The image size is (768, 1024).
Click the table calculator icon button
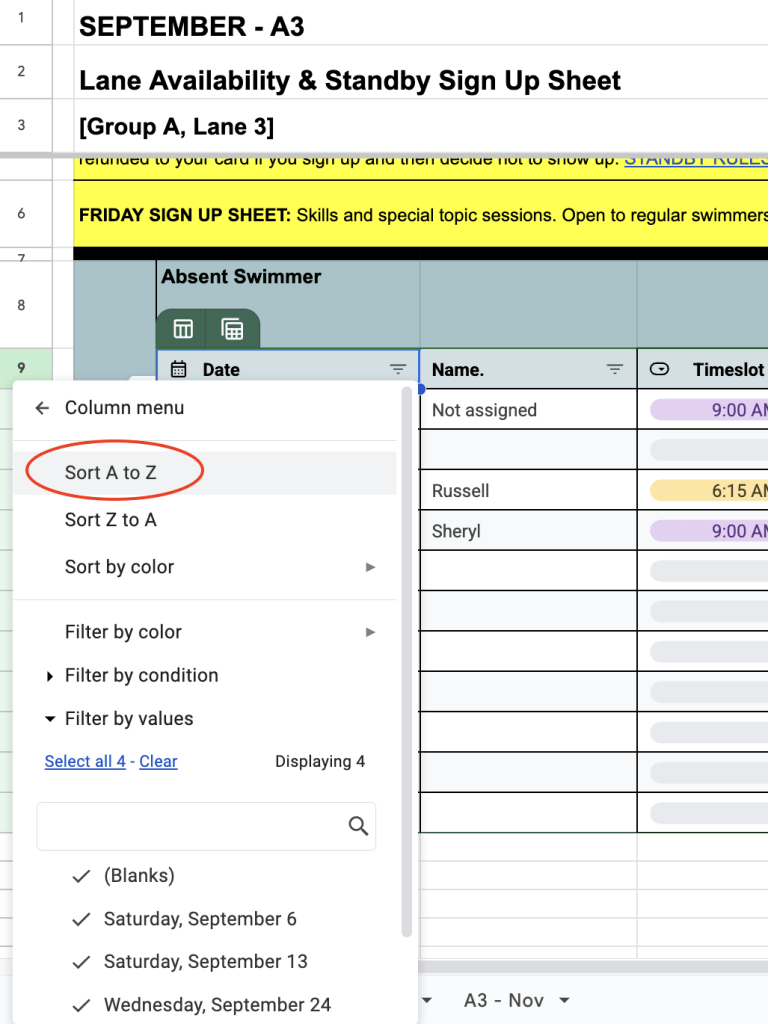click(x=232, y=329)
